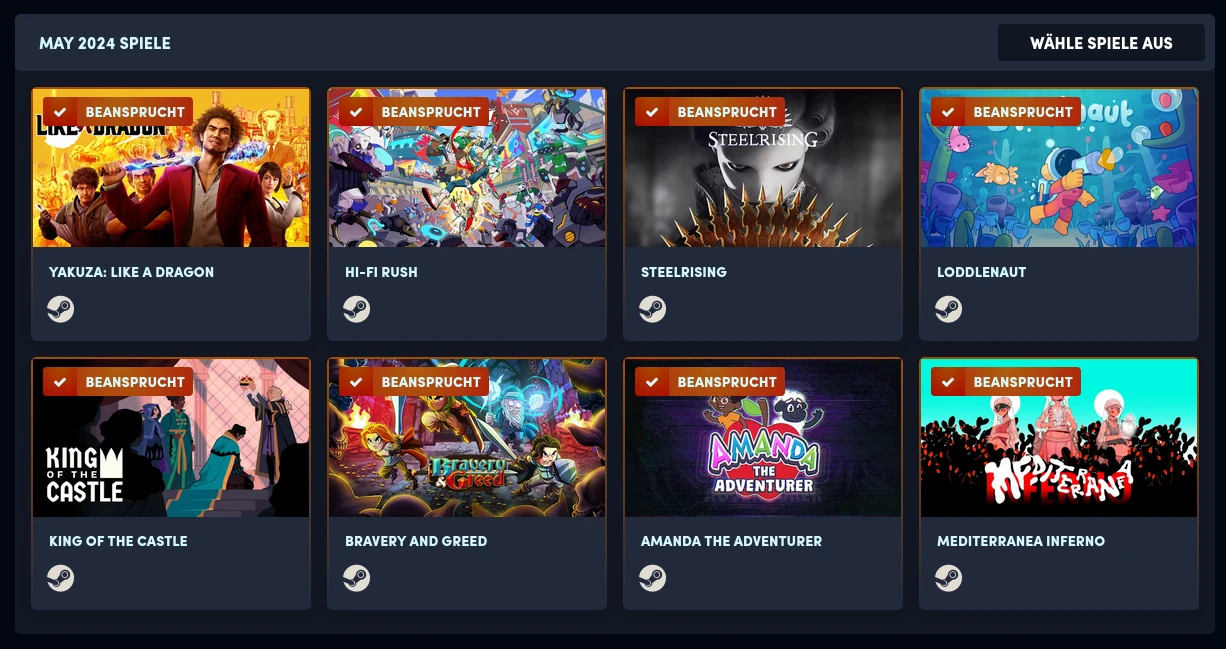
Task: Click Steam icon under Yakuza: Like a Dragon
Action: [61, 309]
